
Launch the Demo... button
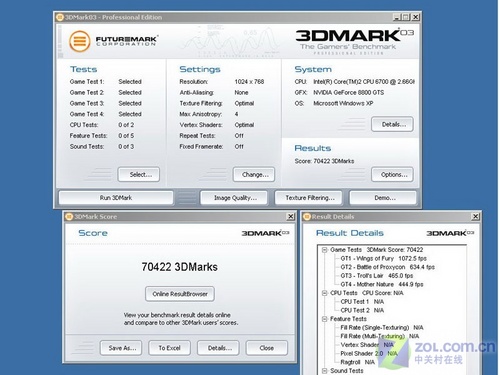coord(383,198)
